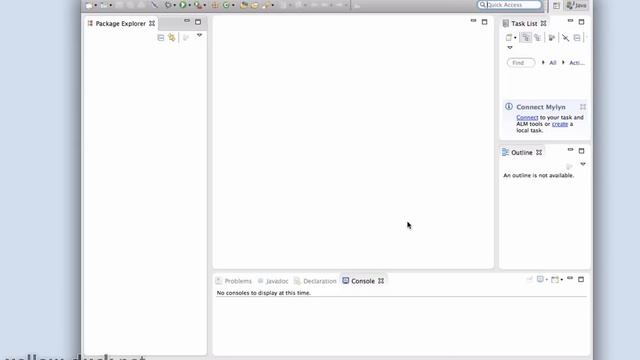Click the Task List Find field

521,63
